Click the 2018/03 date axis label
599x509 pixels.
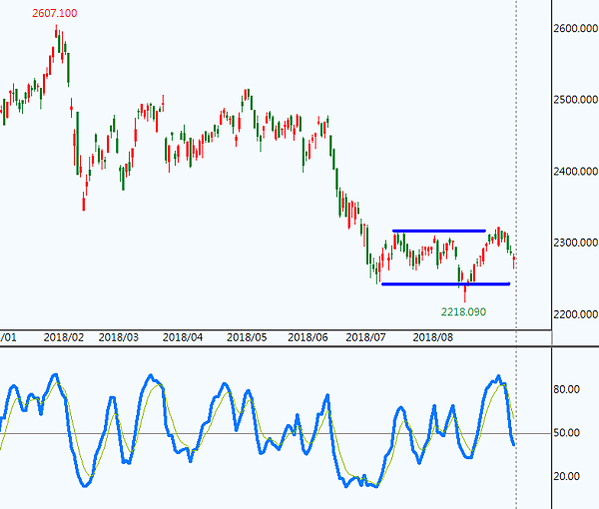(x=118, y=337)
